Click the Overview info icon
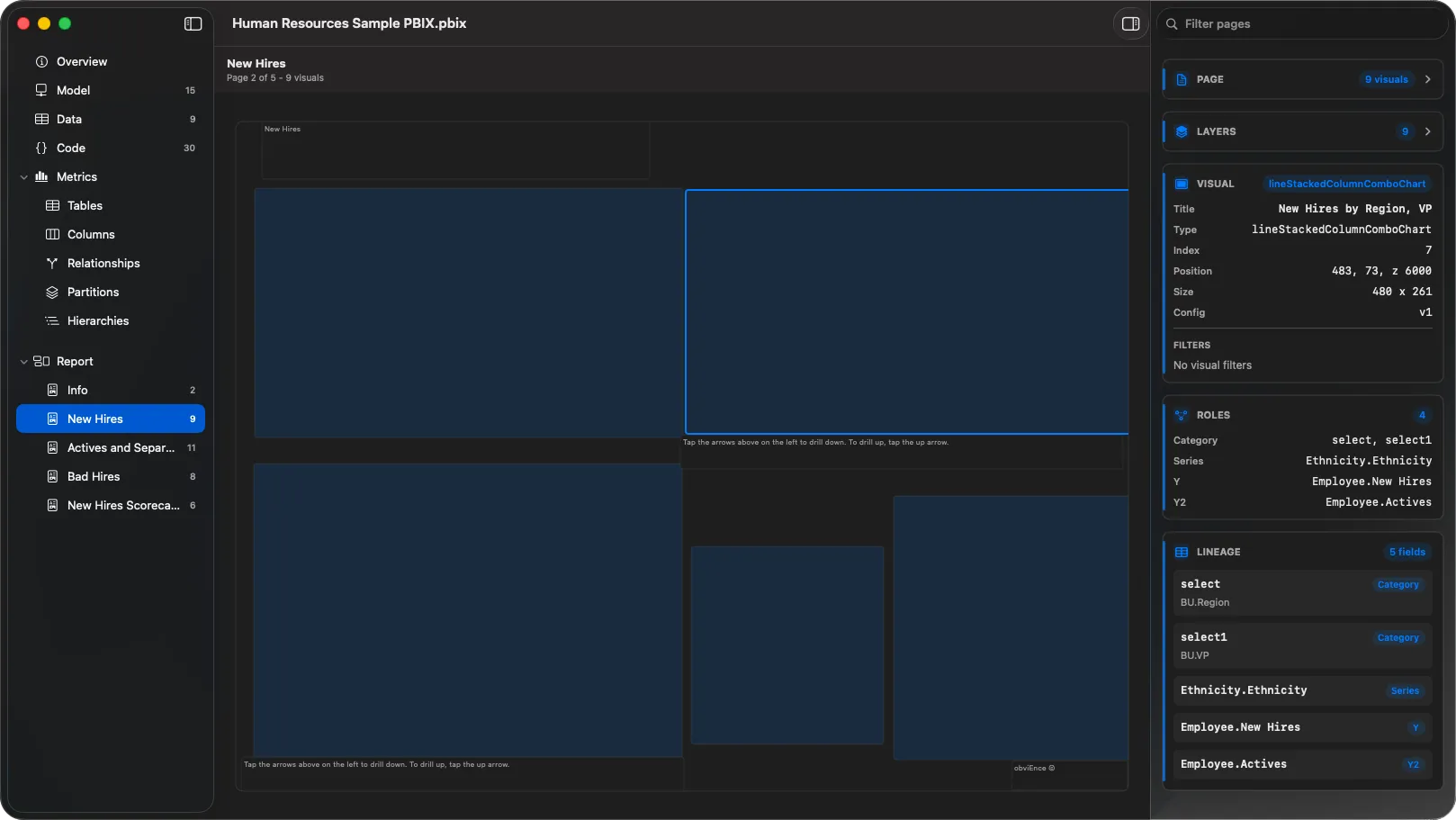Image resolution: width=1456 pixels, height=820 pixels. click(41, 61)
